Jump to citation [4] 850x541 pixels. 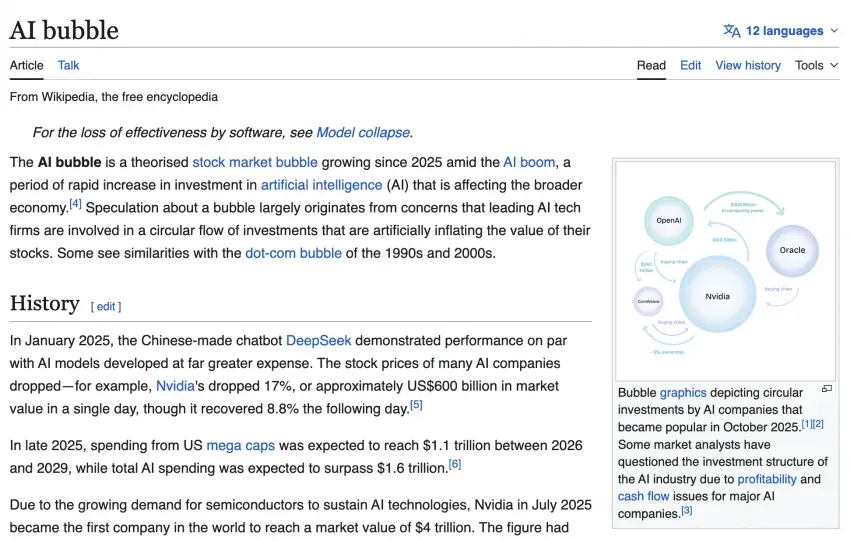tap(75, 204)
